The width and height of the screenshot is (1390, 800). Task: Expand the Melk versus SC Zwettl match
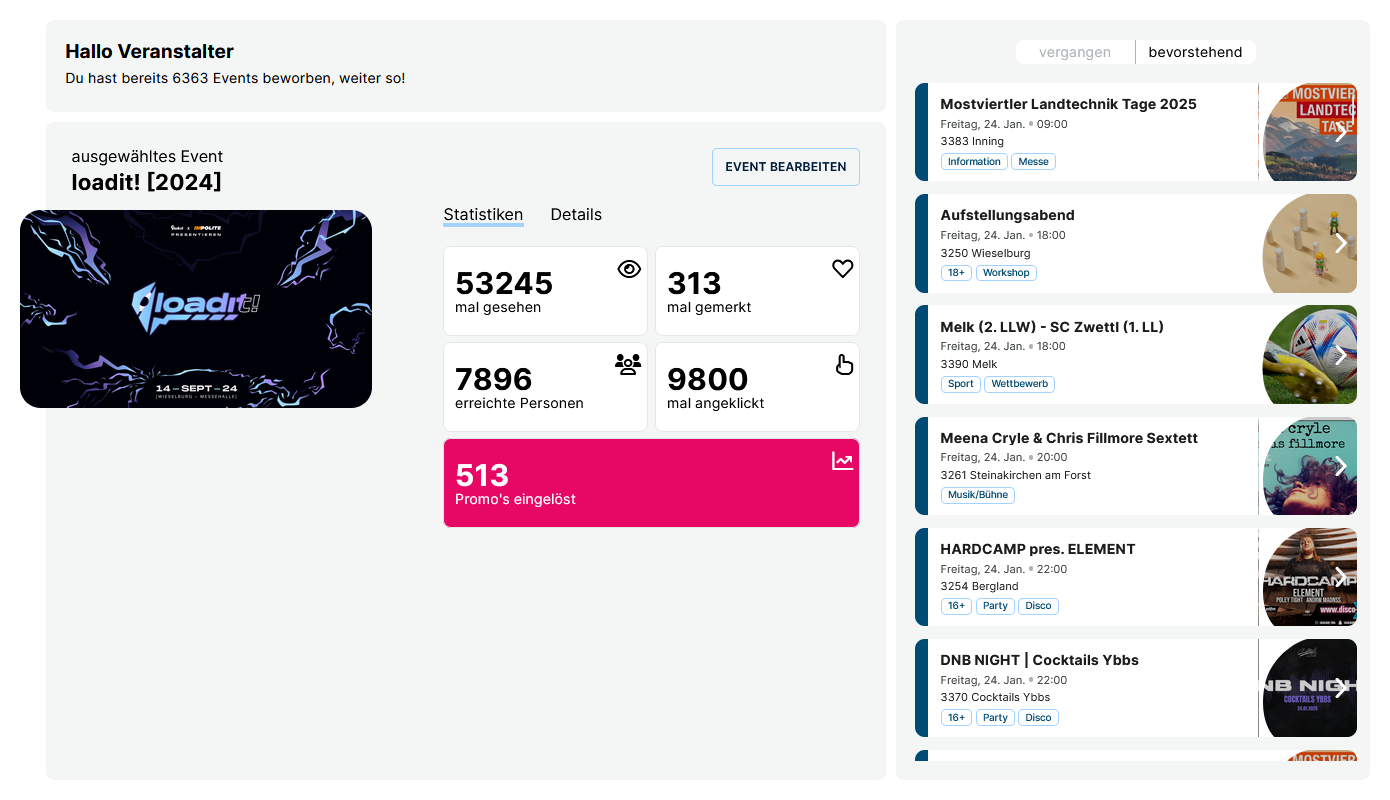tap(1341, 354)
